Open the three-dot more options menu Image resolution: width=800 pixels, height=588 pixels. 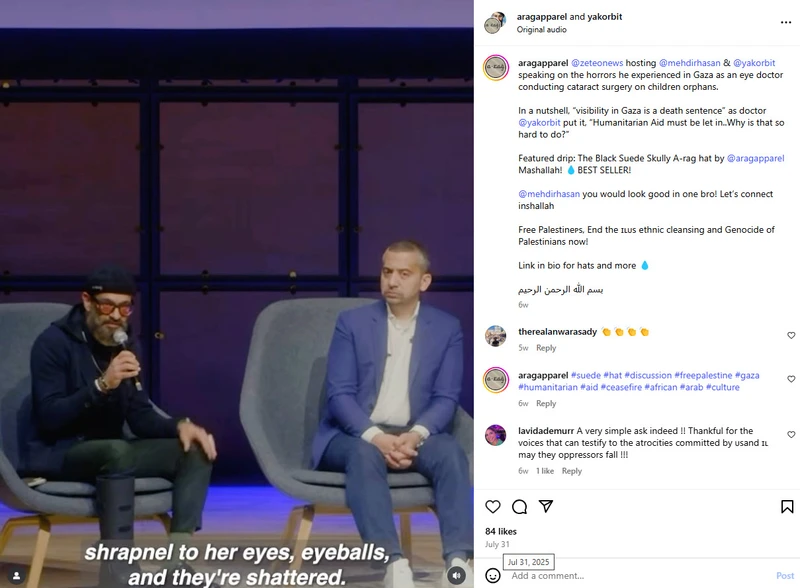tap(786, 22)
